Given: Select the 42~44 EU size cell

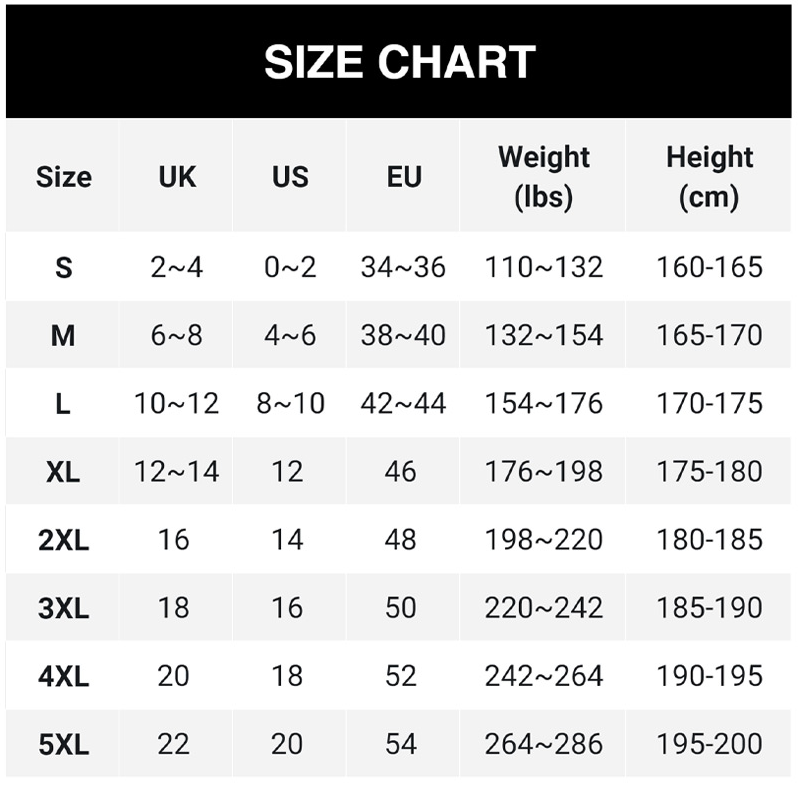Looking at the screenshot, I should [403, 403].
